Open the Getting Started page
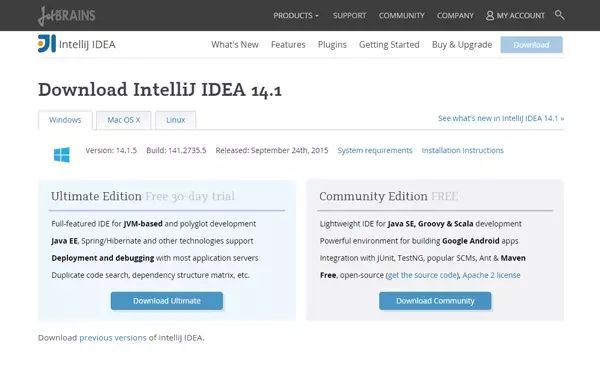 tap(389, 45)
